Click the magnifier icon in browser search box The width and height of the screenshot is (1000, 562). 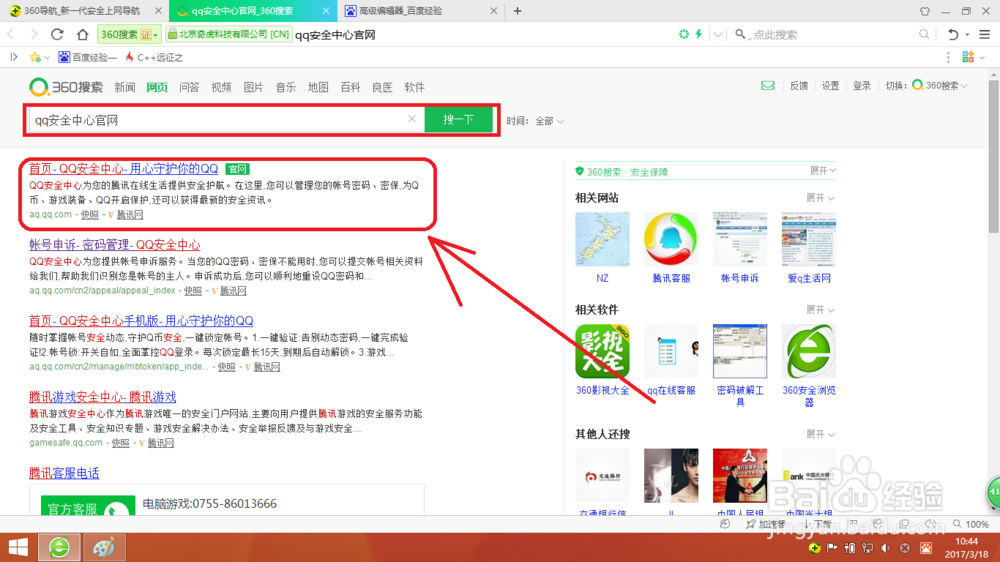point(923,34)
